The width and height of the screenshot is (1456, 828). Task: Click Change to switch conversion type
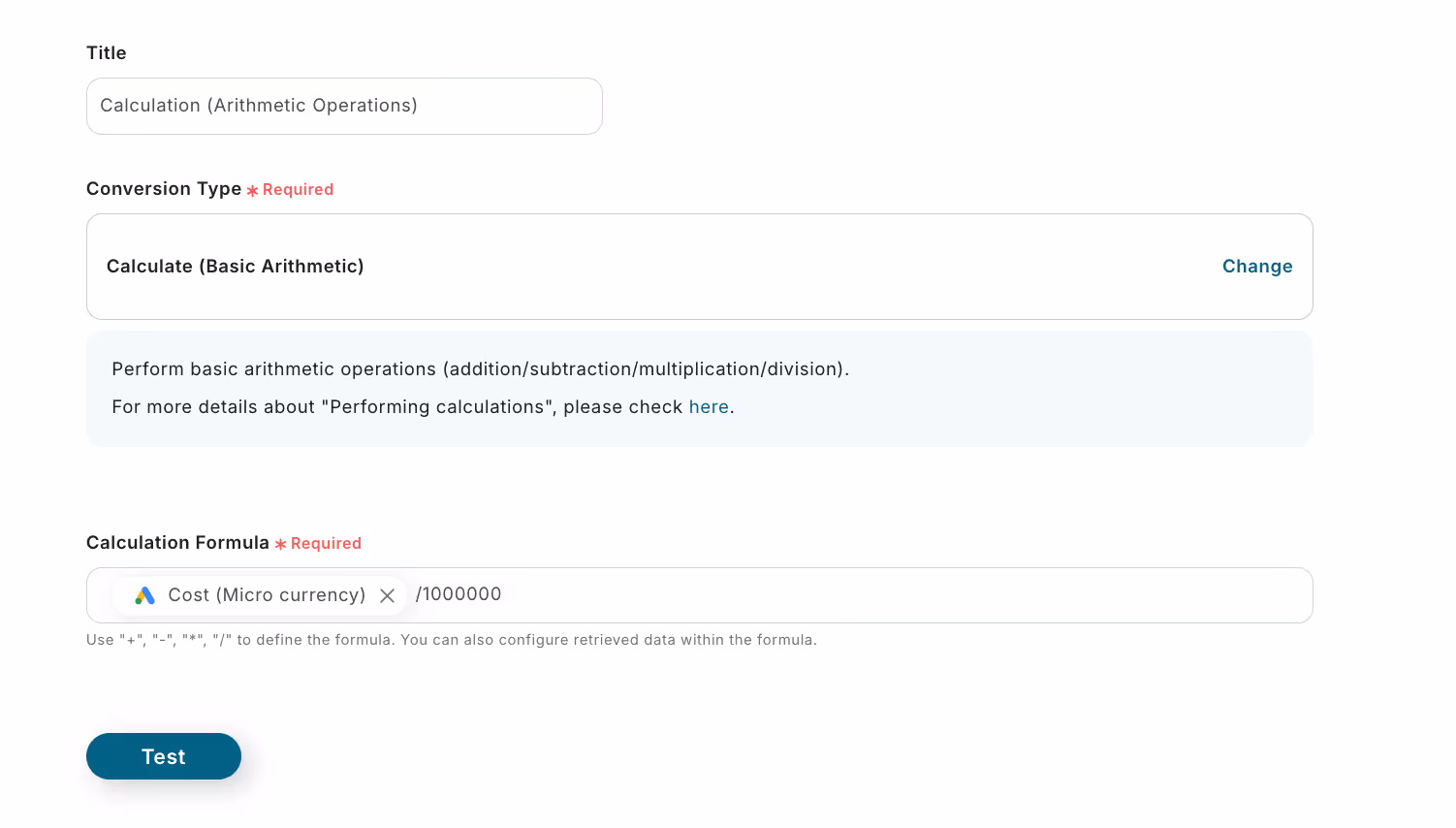tap(1257, 267)
